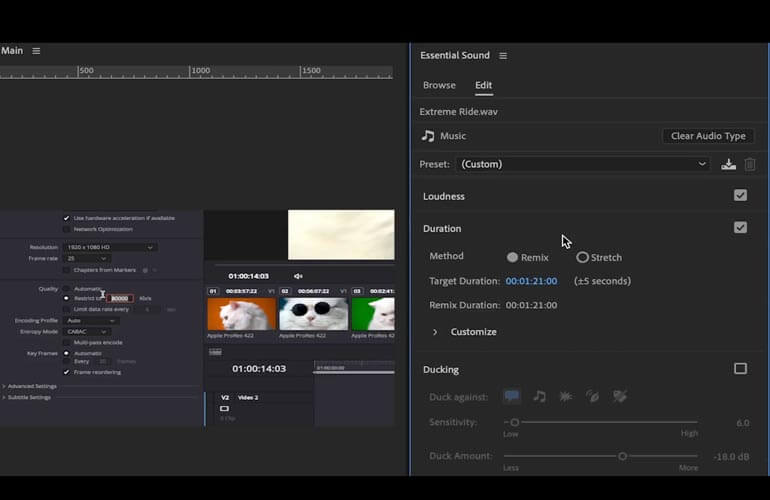Select Key Frames Automatic radio button
This screenshot has height=500, width=770.
tap(66, 353)
